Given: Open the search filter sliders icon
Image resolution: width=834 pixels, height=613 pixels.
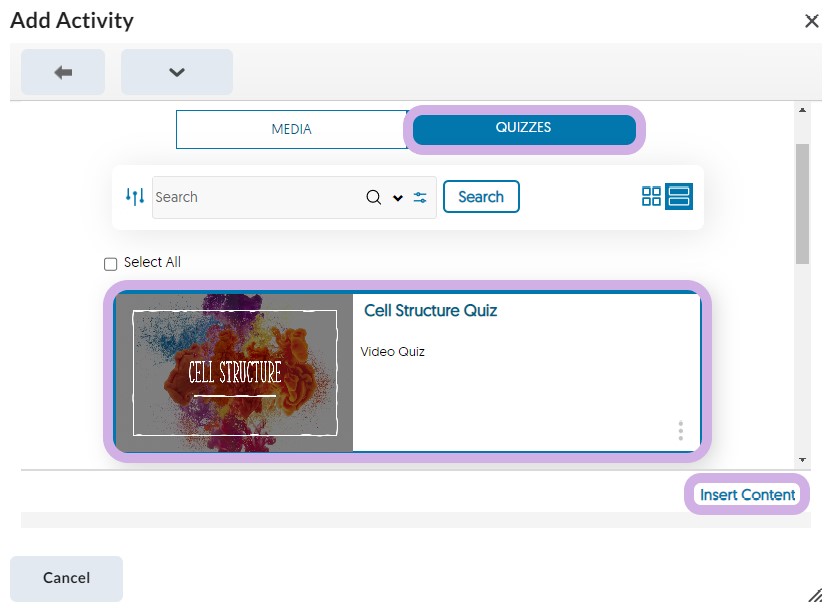Looking at the screenshot, I should [x=420, y=197].
